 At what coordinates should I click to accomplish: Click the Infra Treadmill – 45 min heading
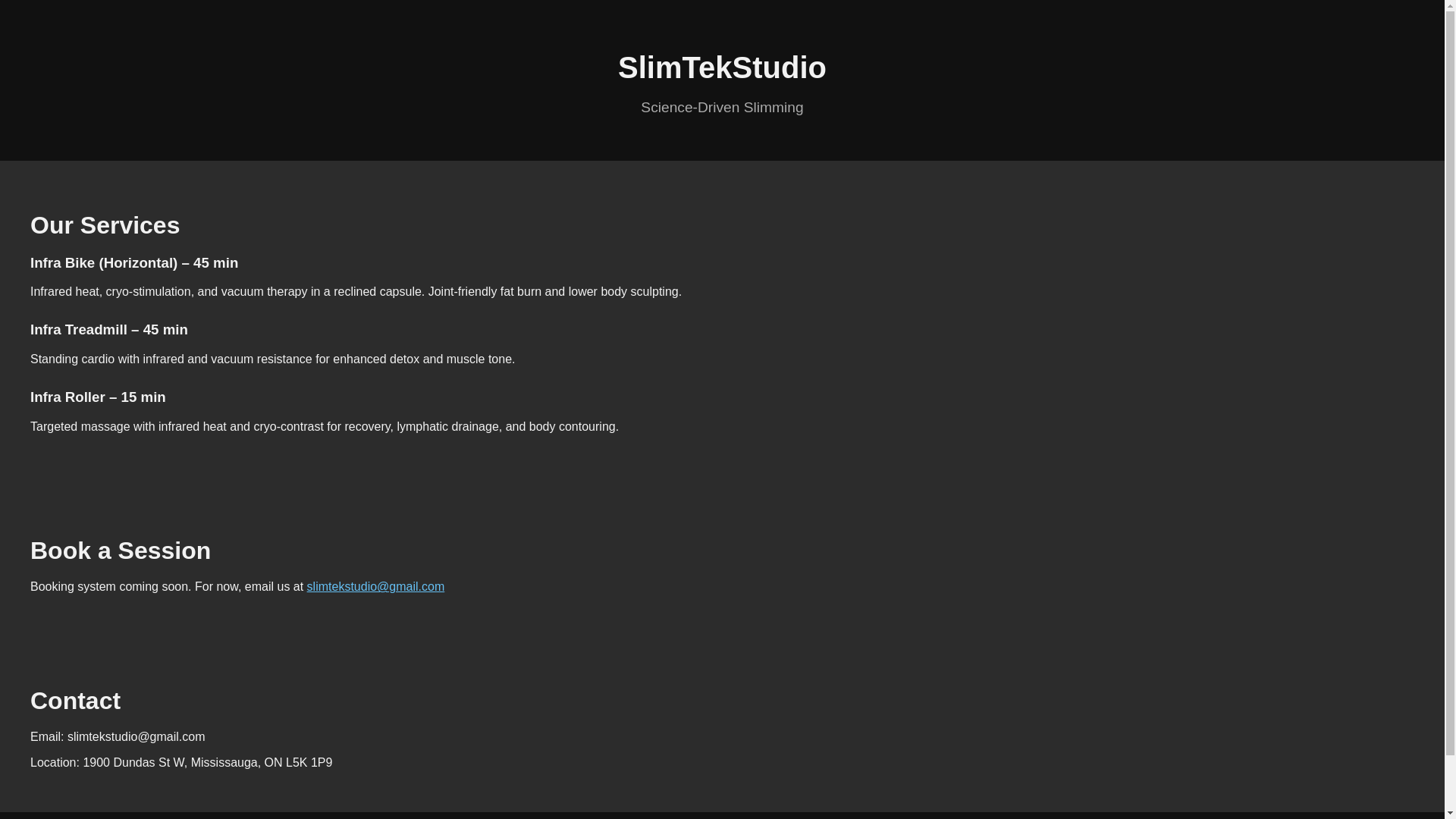click(x=109, y=329)
